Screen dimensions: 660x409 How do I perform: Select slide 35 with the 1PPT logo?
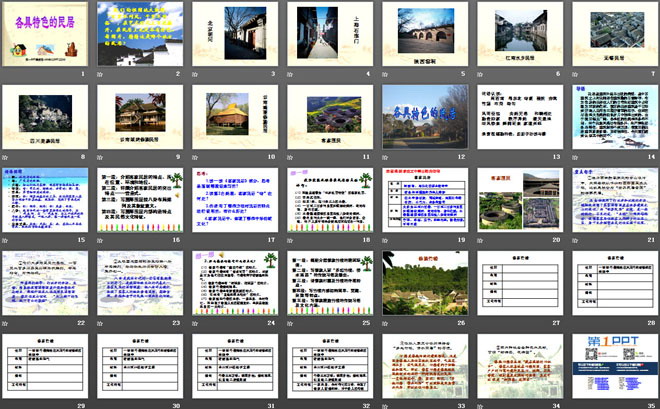612,366
